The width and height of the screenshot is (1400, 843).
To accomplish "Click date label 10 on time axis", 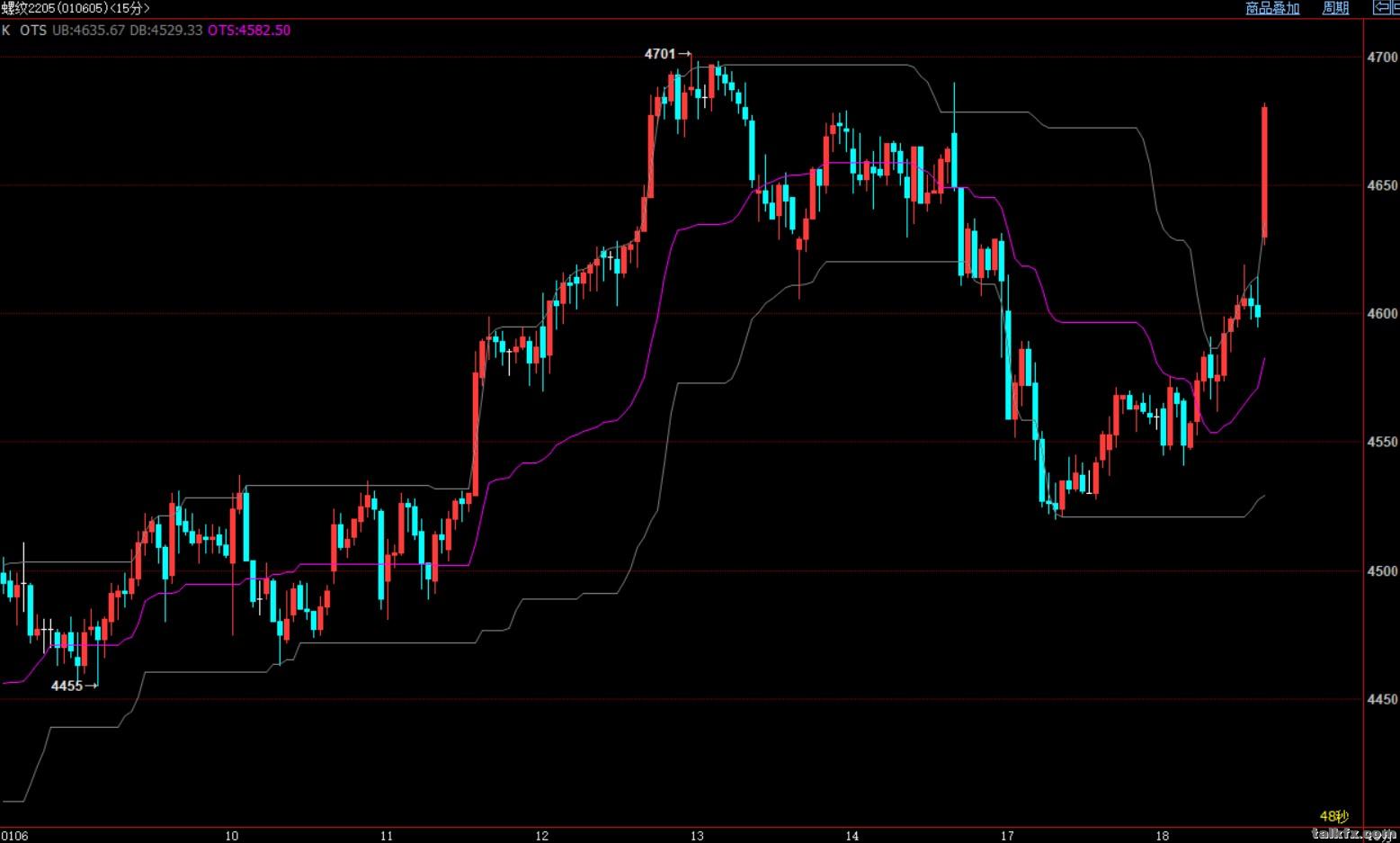I will click(x=232, y=836).
